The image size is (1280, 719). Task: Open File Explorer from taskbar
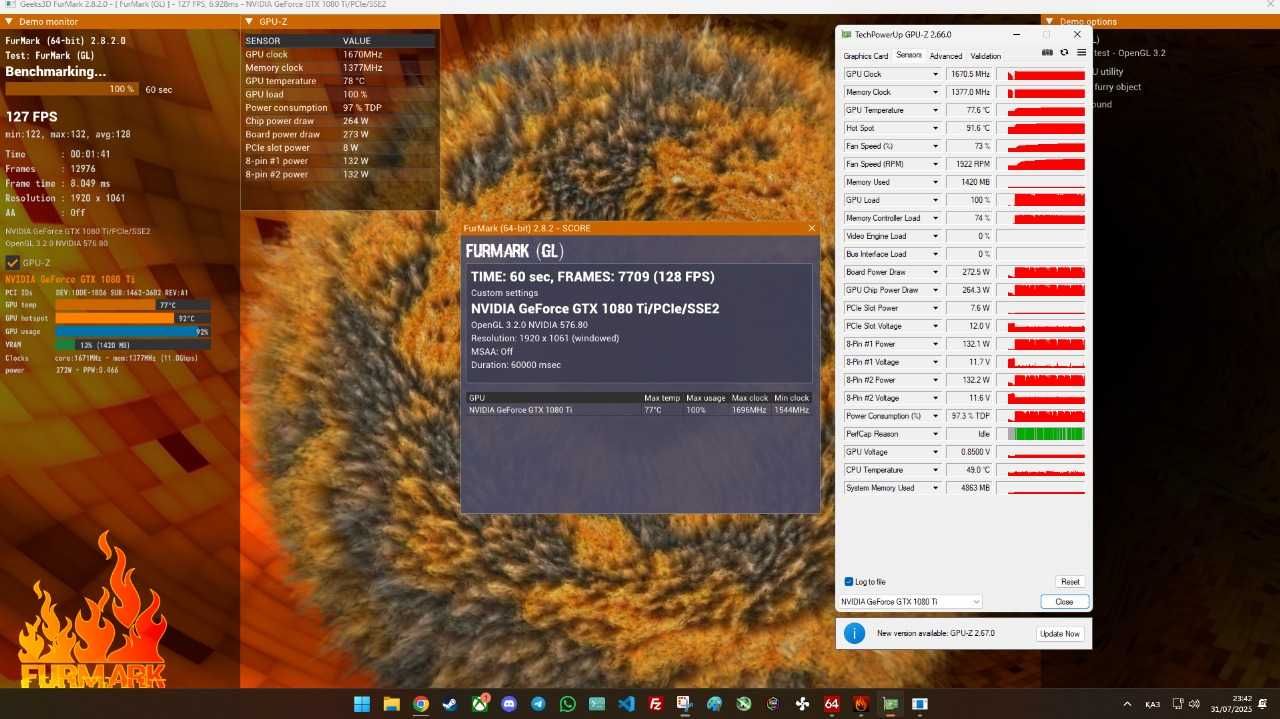pos(392,704)
